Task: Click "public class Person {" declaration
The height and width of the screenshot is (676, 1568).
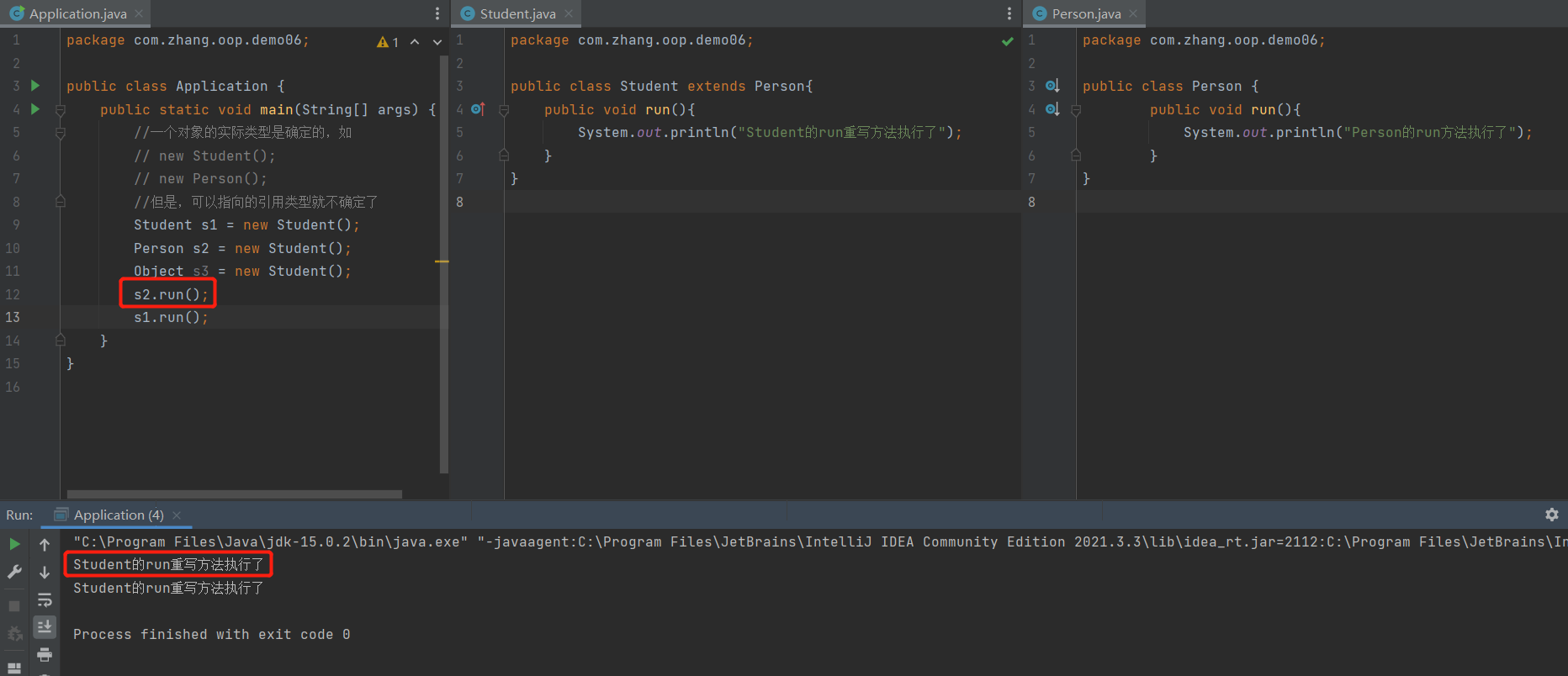Action: (x=1171, y=87)
